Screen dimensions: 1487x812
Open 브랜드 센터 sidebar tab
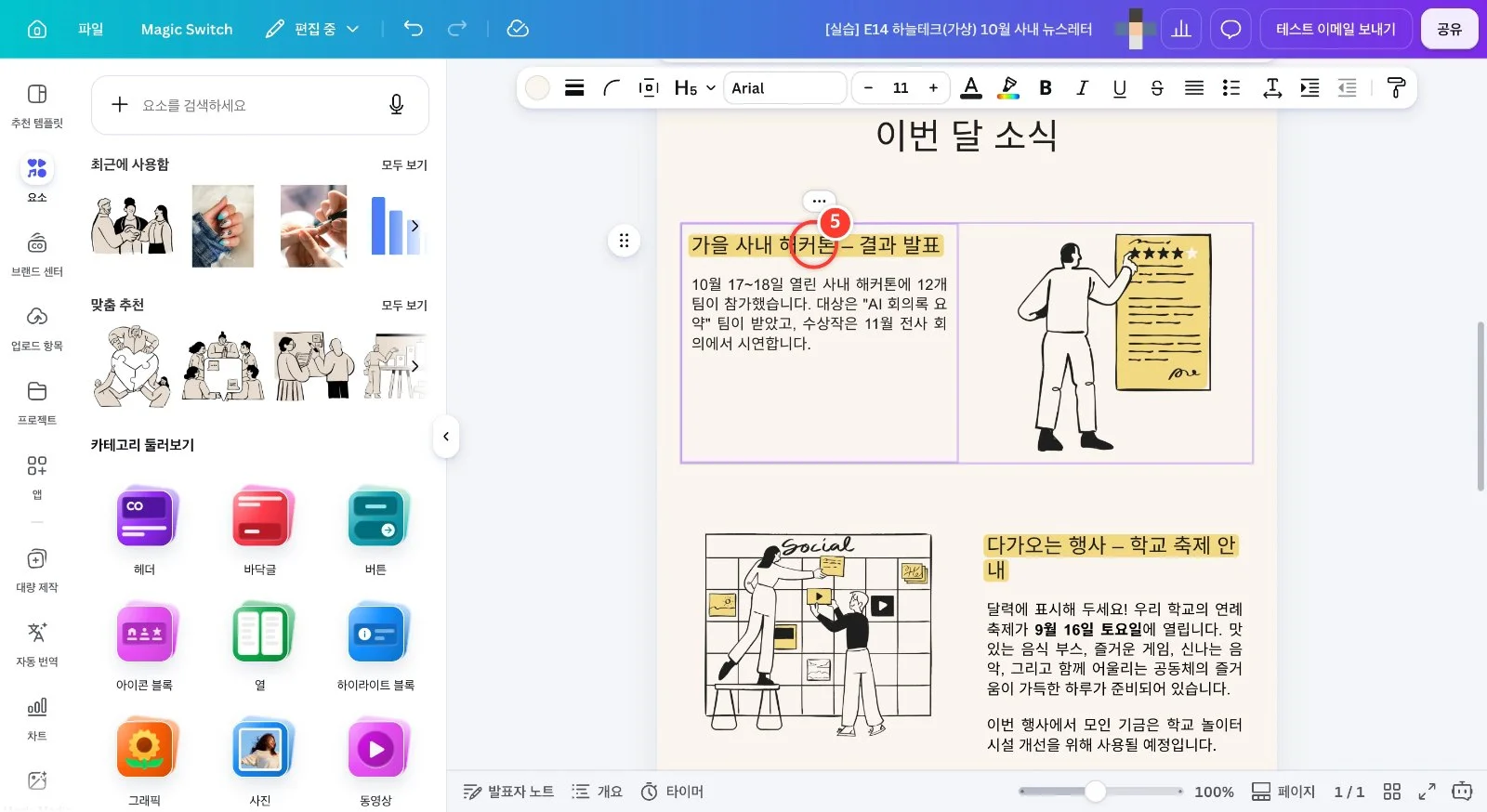point(37,255)
